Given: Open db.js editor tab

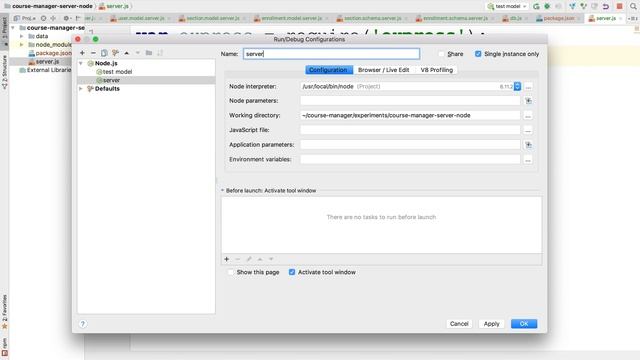Looking at the screenshot, I should [x=516, y=18].
